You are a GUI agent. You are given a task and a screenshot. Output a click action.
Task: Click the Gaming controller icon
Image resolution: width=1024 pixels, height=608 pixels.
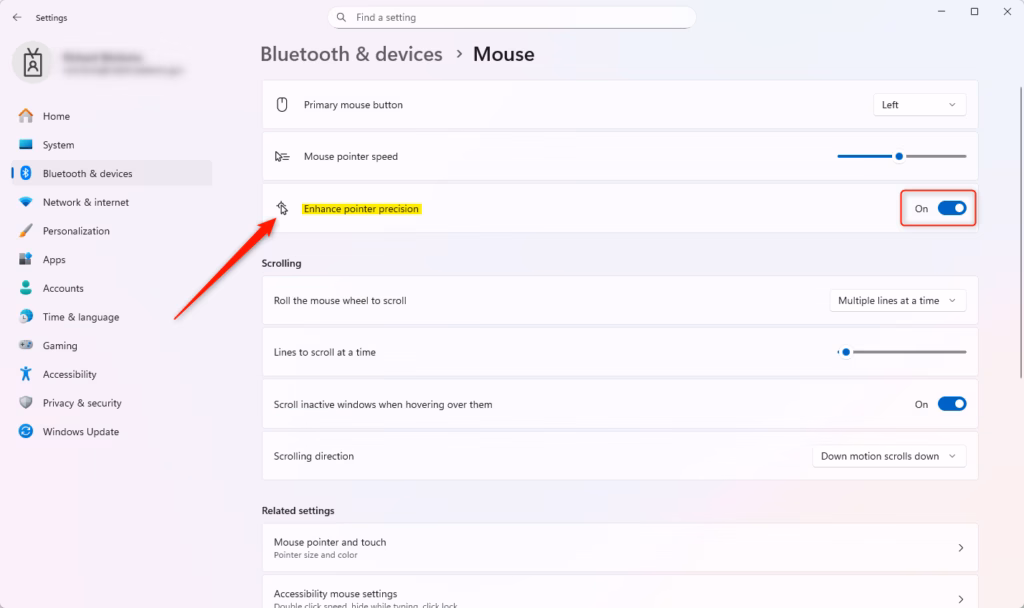click(26, 346)
